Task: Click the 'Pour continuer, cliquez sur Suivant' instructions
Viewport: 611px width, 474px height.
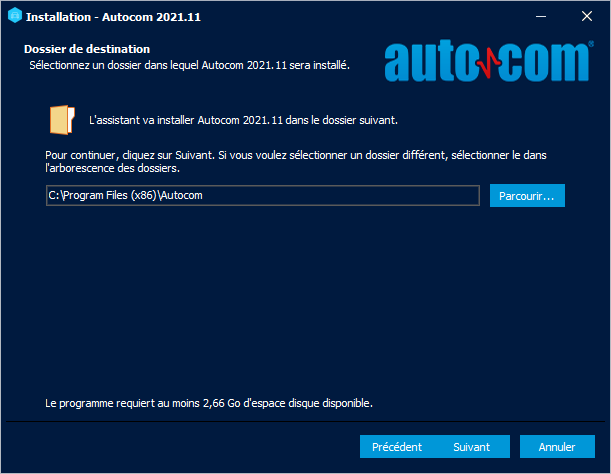Action: click(296, 161)
